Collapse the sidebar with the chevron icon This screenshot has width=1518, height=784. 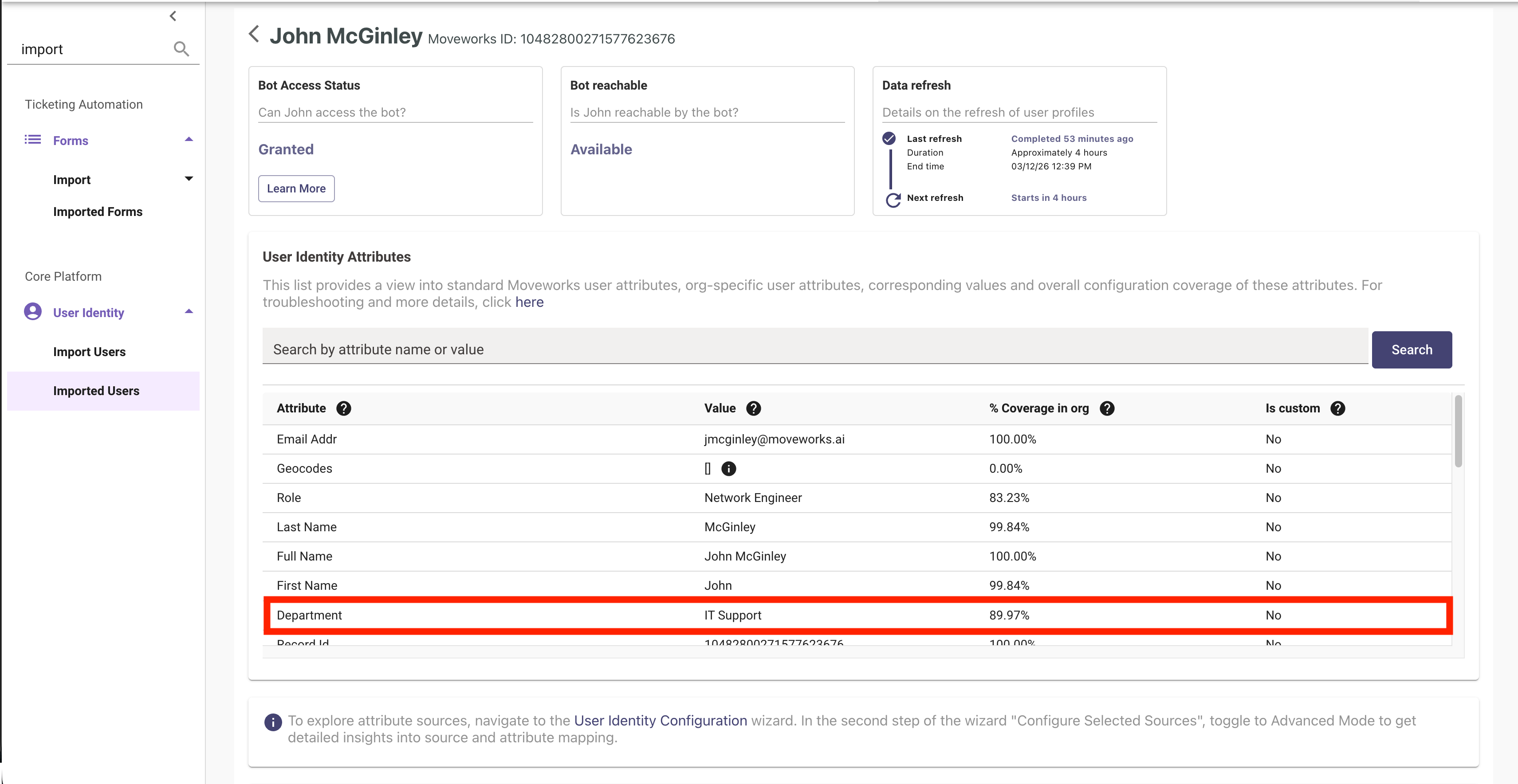(x=173, y=16)
